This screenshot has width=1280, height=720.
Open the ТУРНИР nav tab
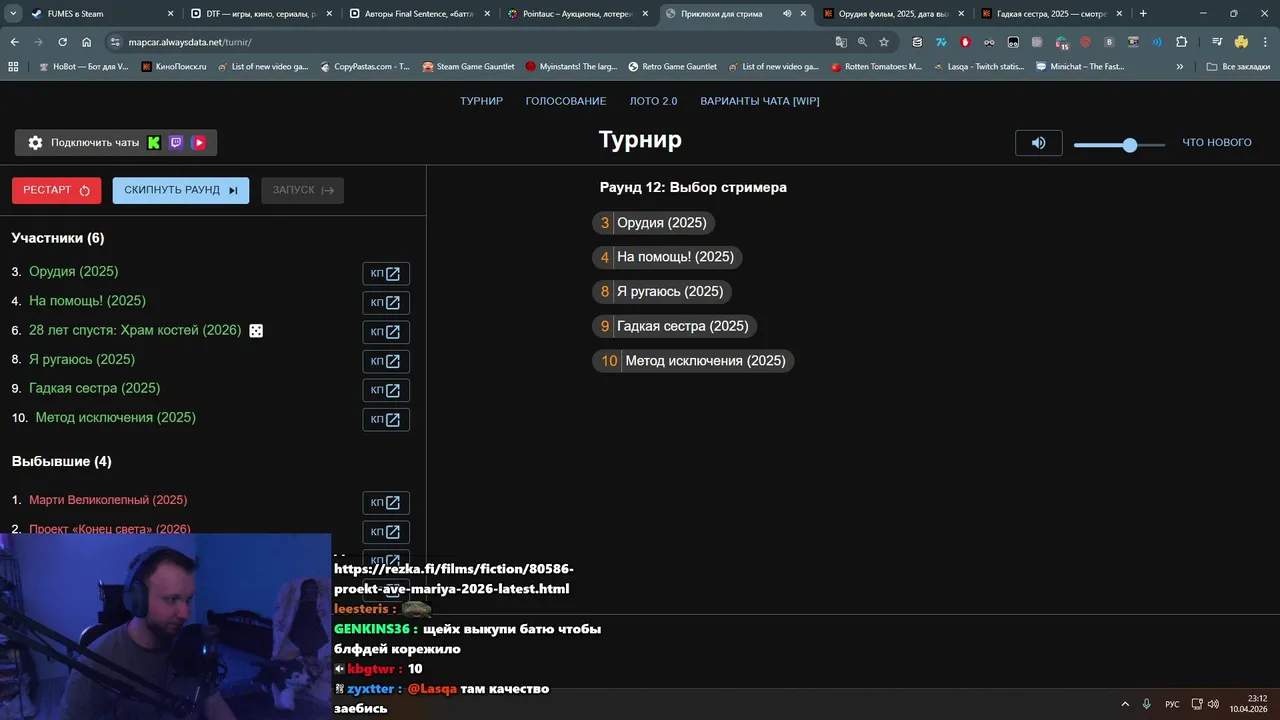click(481, 101)
